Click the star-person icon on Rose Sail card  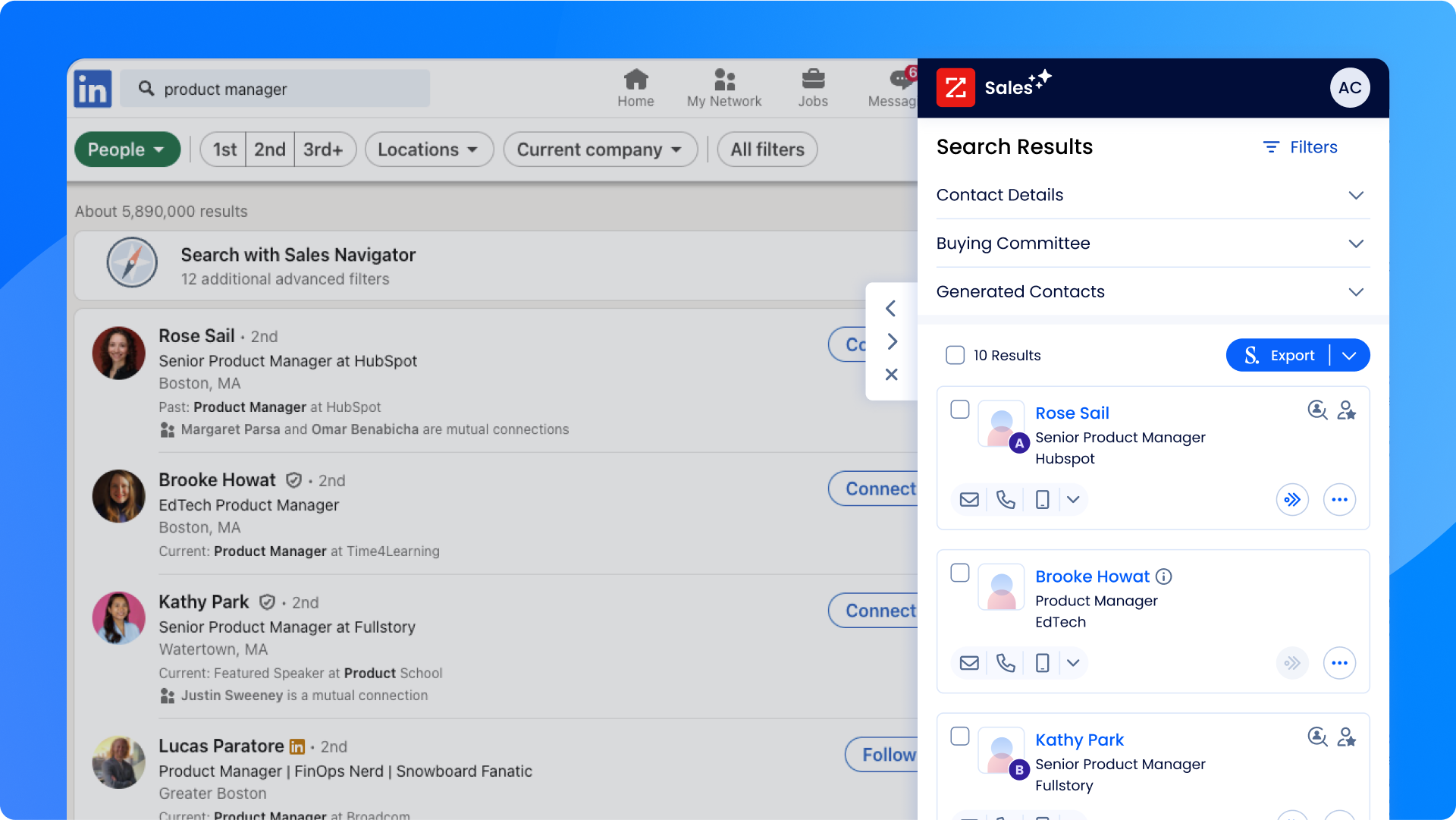1347,410
